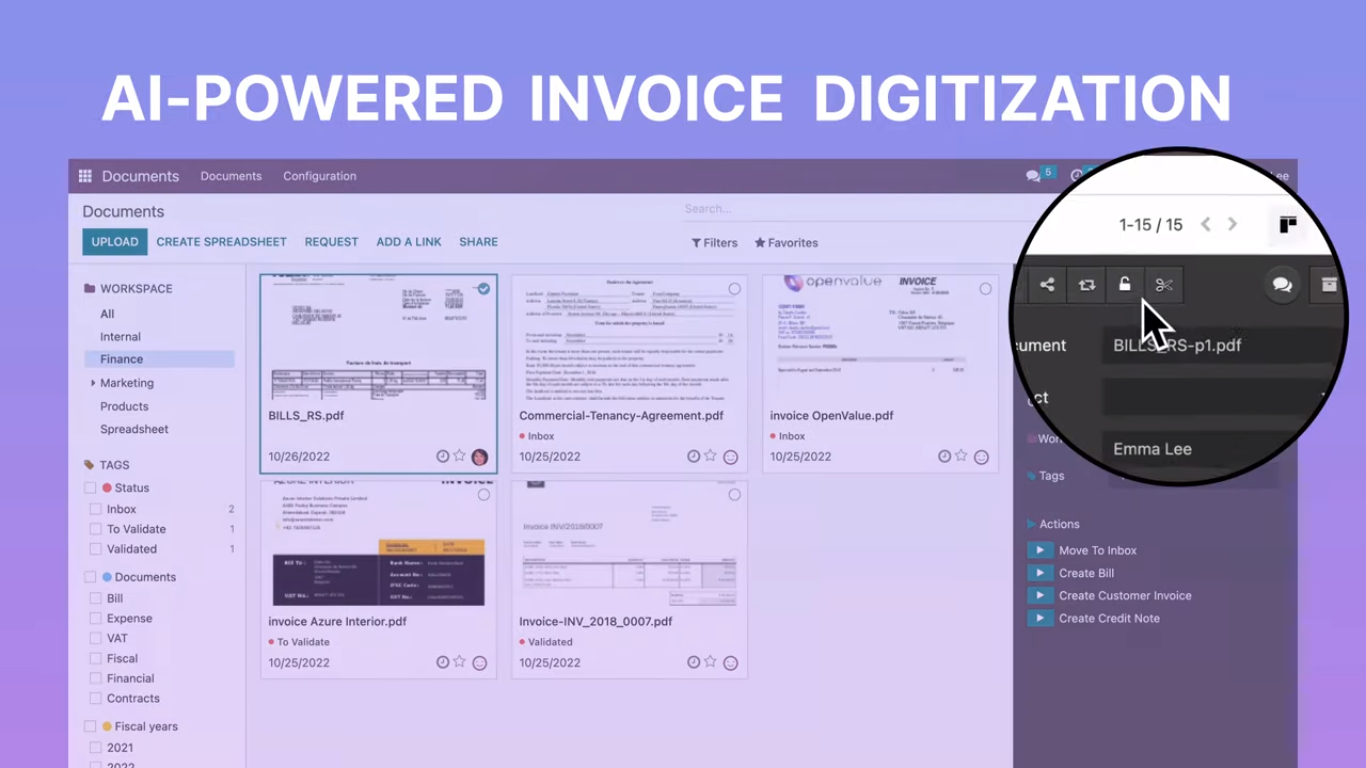Click the archive icon in the details panel
Screen dimensions: 1366x768
pos(1328,285)
